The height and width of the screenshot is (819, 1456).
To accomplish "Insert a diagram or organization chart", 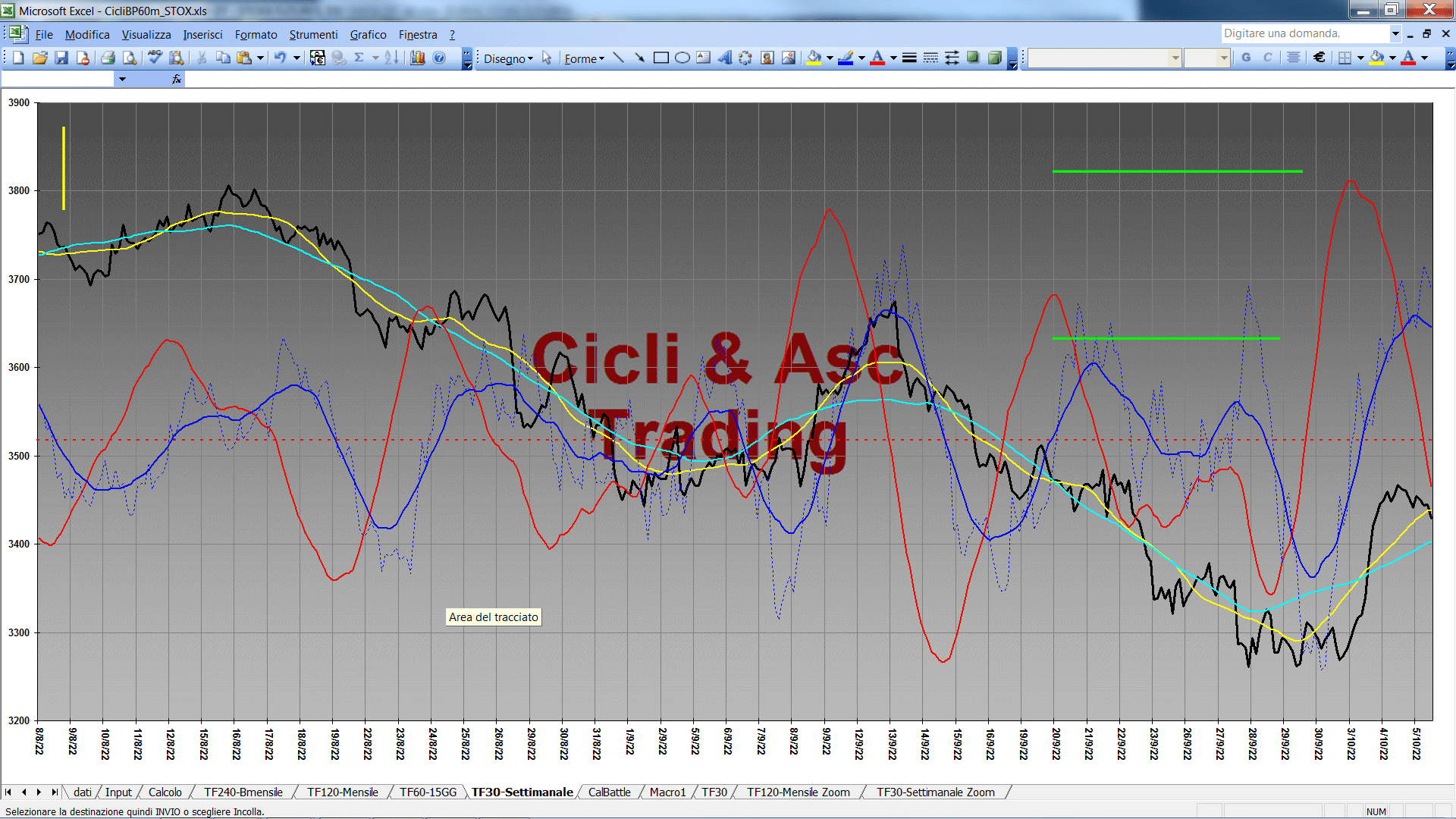I will pyautogui.click(x=745, y=58).
